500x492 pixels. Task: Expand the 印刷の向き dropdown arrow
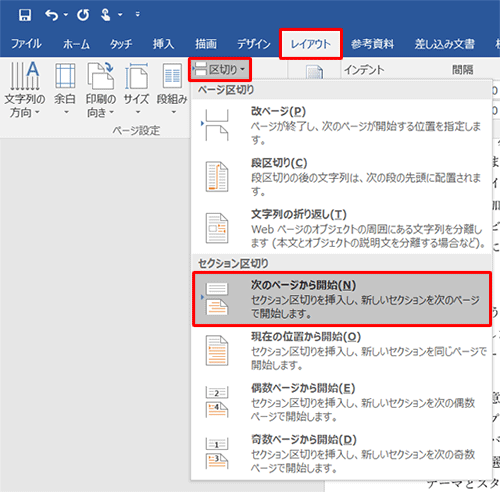[111, 112]
